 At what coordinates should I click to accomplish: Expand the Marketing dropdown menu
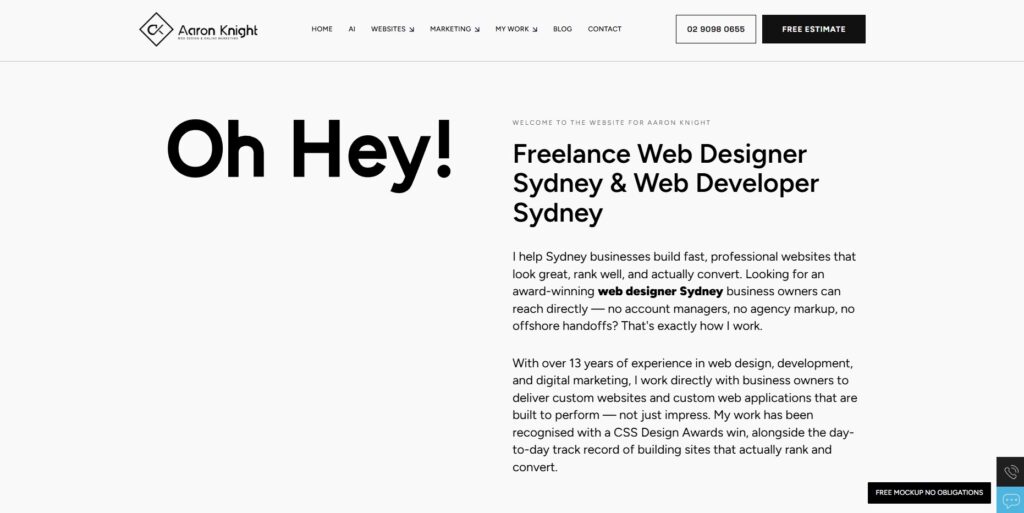point(455,29)
